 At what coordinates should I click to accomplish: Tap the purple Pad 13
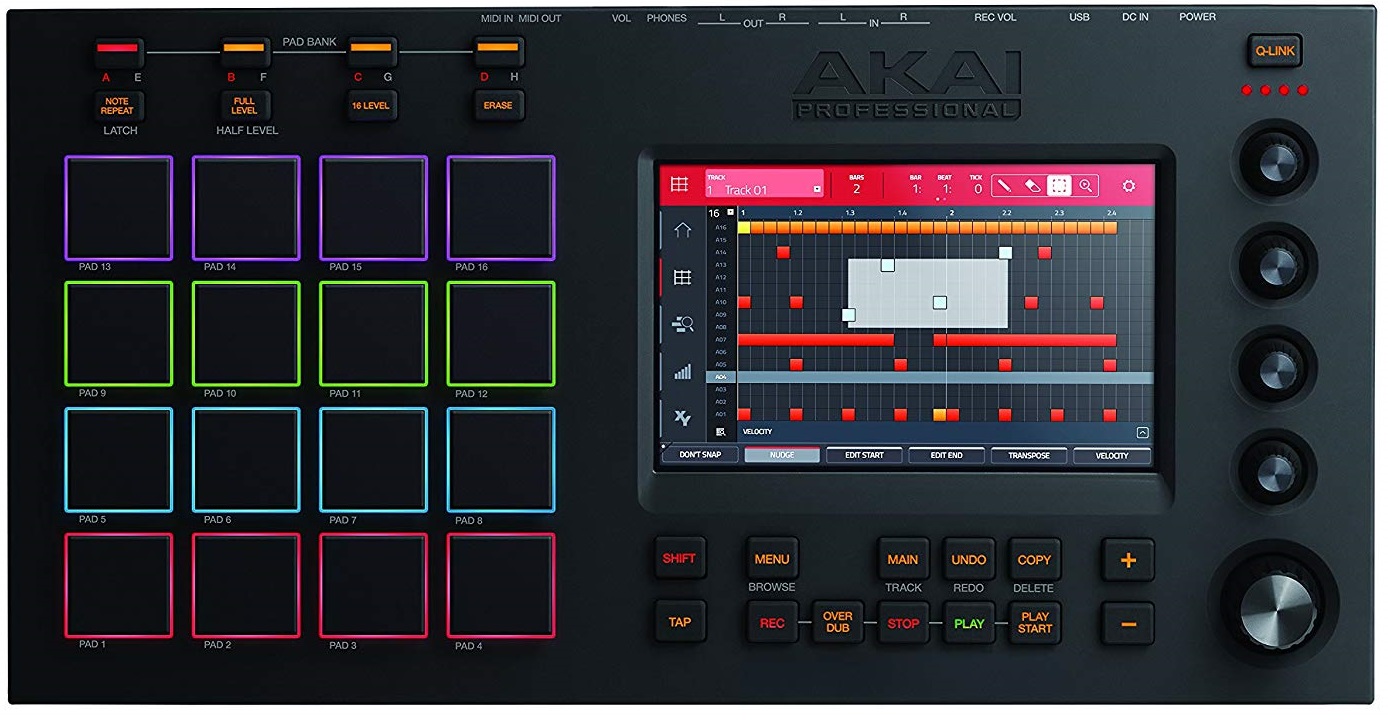pyautogui.click(x=119, y=208)
